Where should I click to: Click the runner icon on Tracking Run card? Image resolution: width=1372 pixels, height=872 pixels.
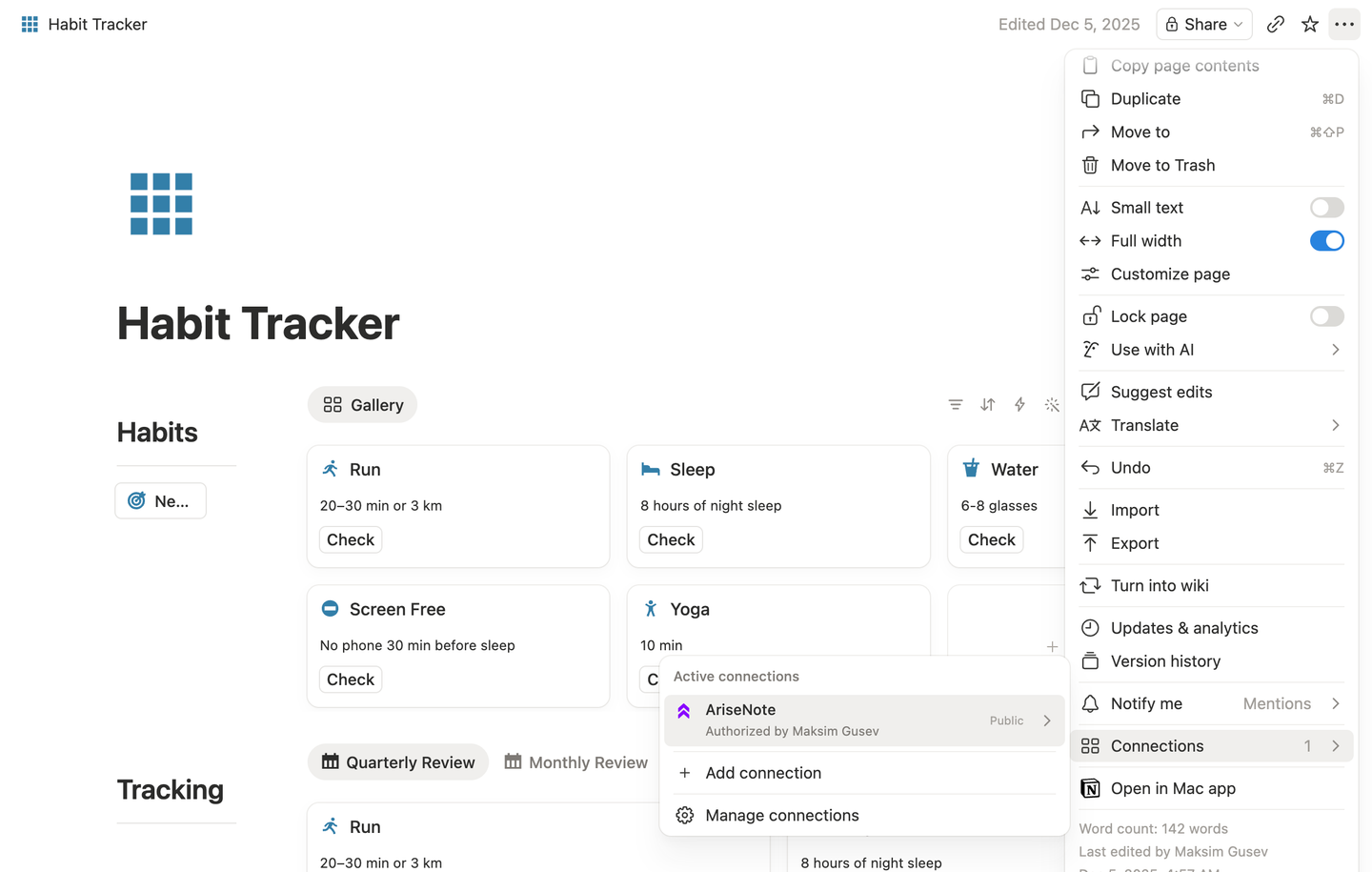[330, 826]
